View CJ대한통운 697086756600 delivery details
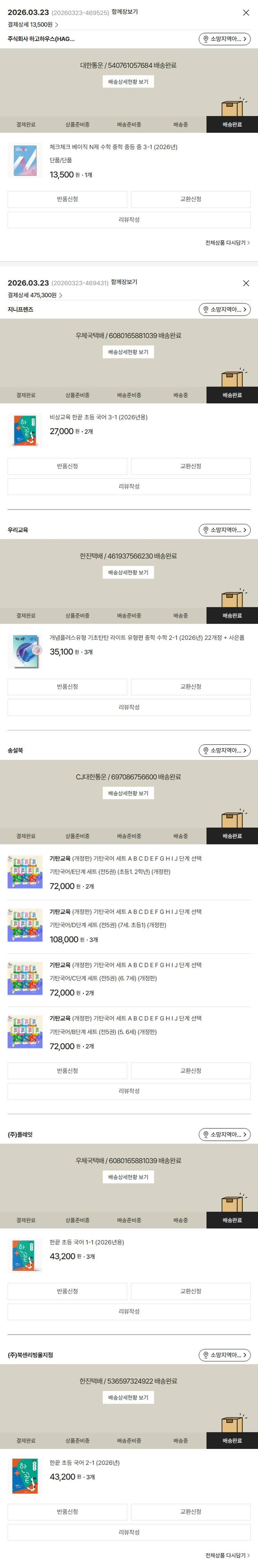 click(128, 793)
